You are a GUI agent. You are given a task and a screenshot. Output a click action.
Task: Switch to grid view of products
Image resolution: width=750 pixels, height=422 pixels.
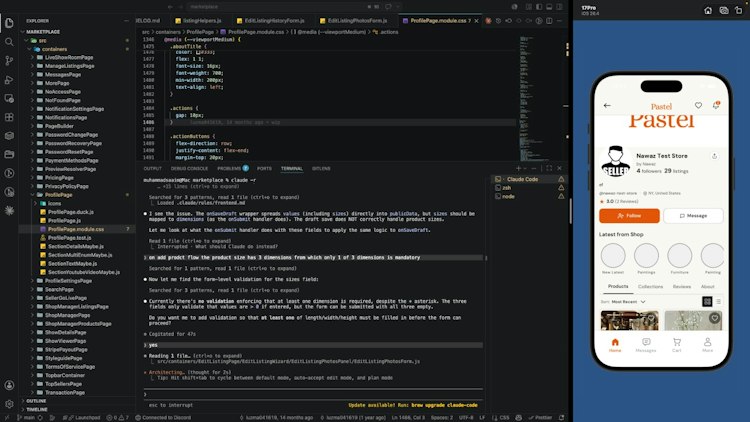point(707,301)
